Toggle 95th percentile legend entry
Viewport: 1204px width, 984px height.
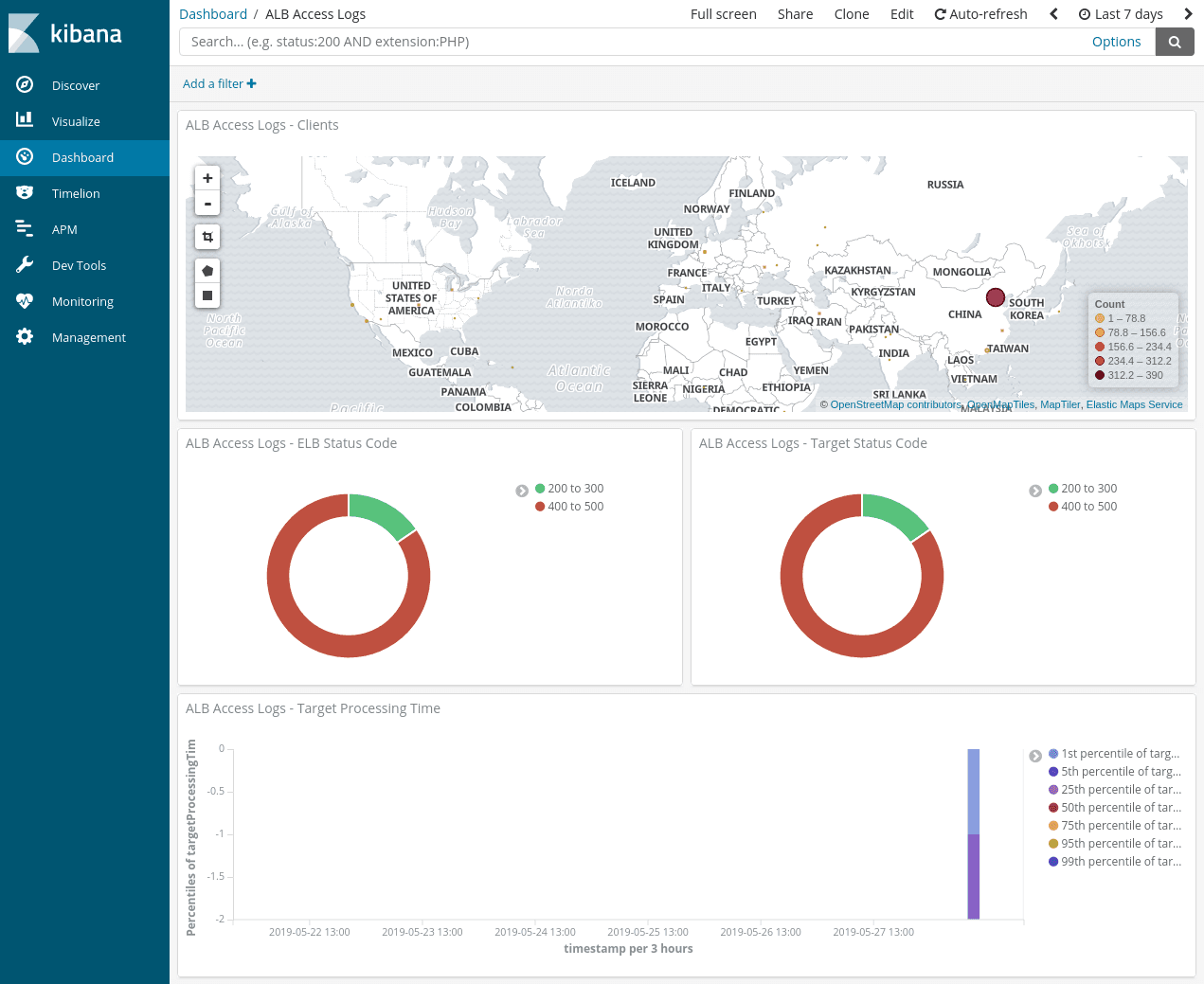point(1115,844)
